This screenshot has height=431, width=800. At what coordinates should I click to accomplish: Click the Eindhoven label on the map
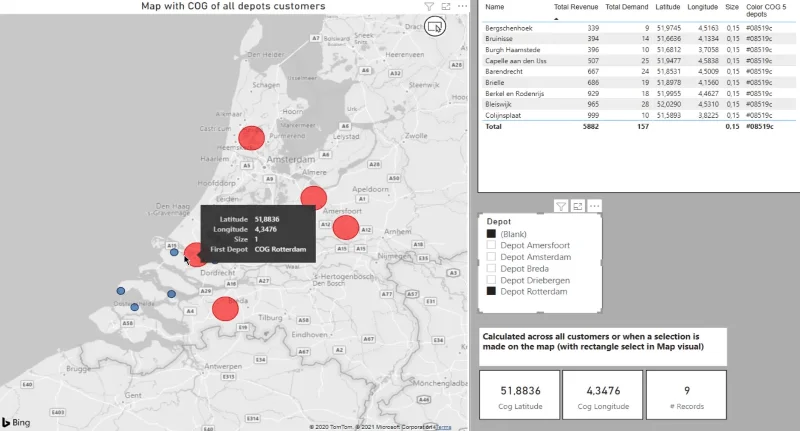309,335
